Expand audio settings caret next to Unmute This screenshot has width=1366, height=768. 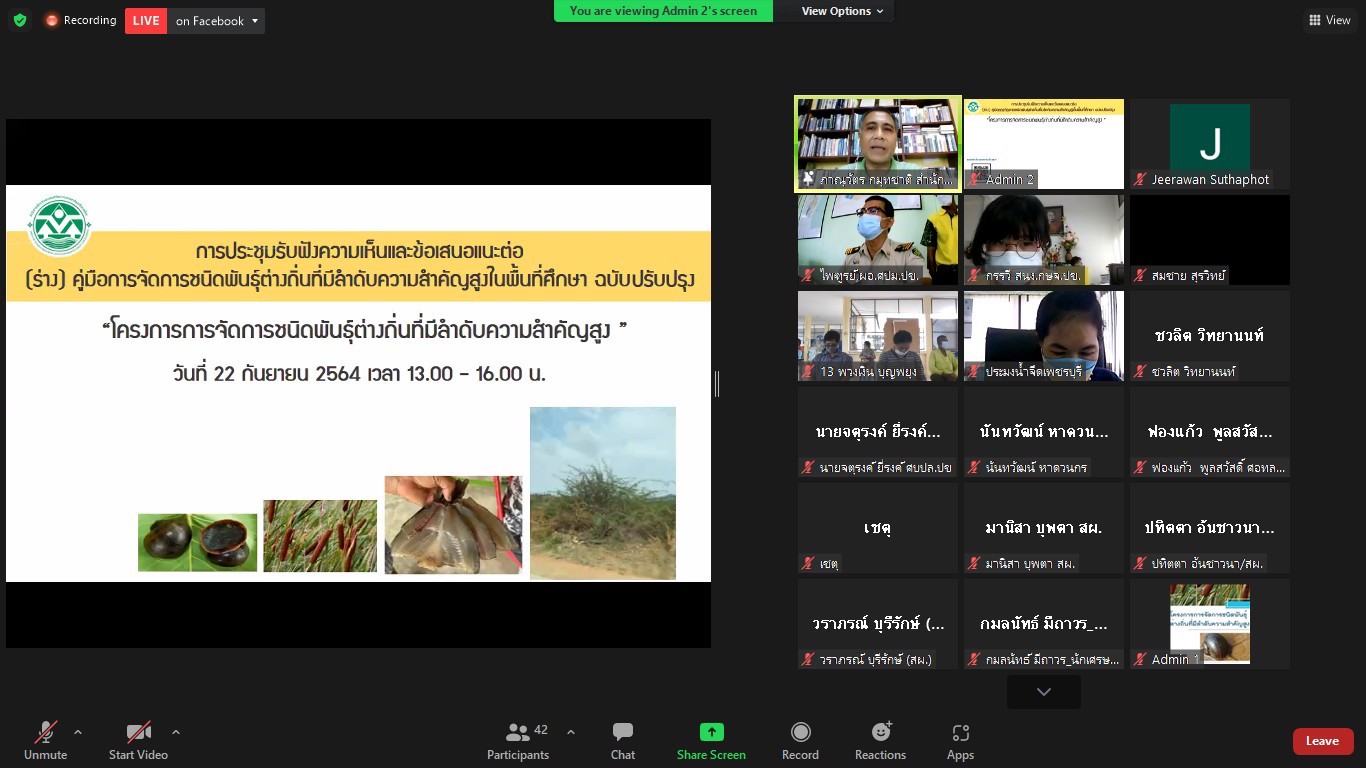[x=78, y=732]
